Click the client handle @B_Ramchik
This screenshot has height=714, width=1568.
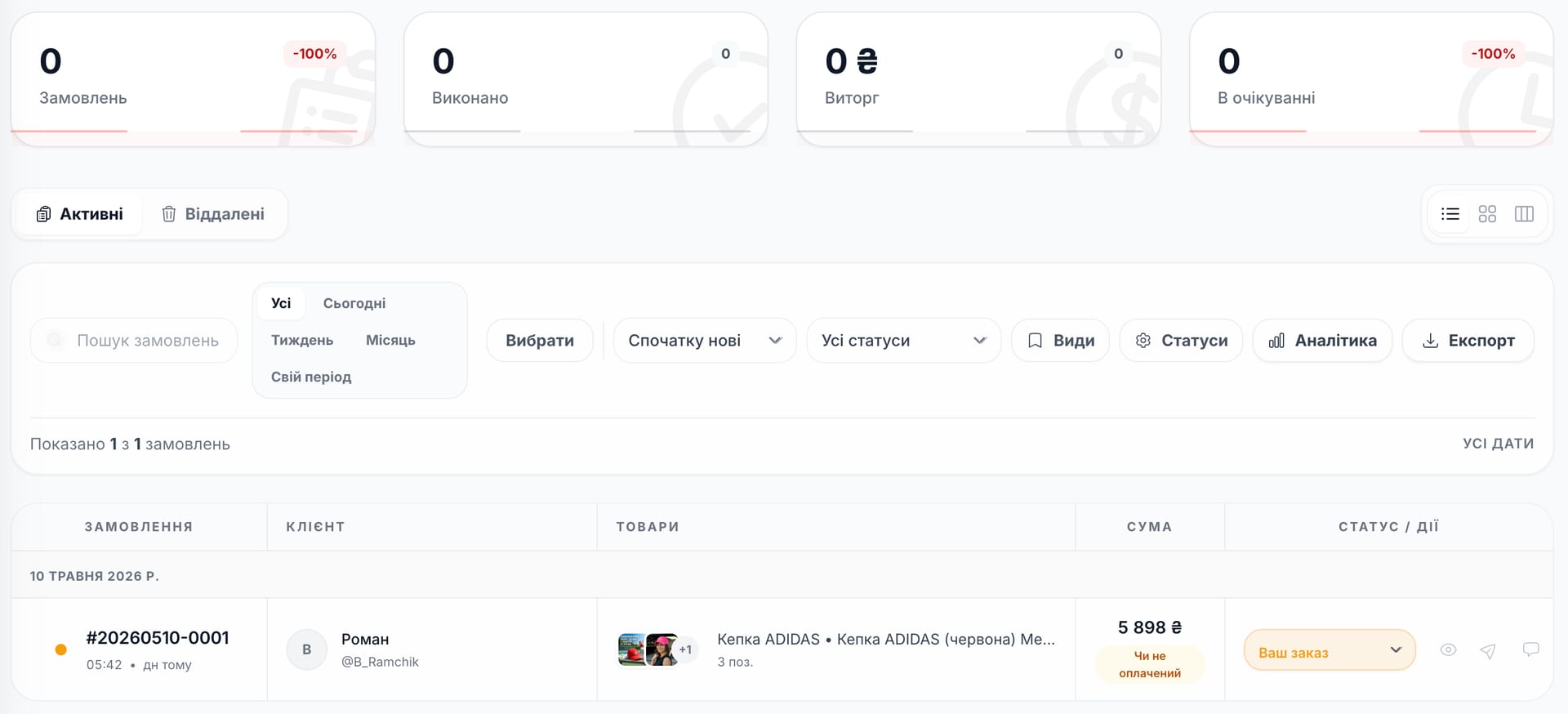(x=380, y=662)
